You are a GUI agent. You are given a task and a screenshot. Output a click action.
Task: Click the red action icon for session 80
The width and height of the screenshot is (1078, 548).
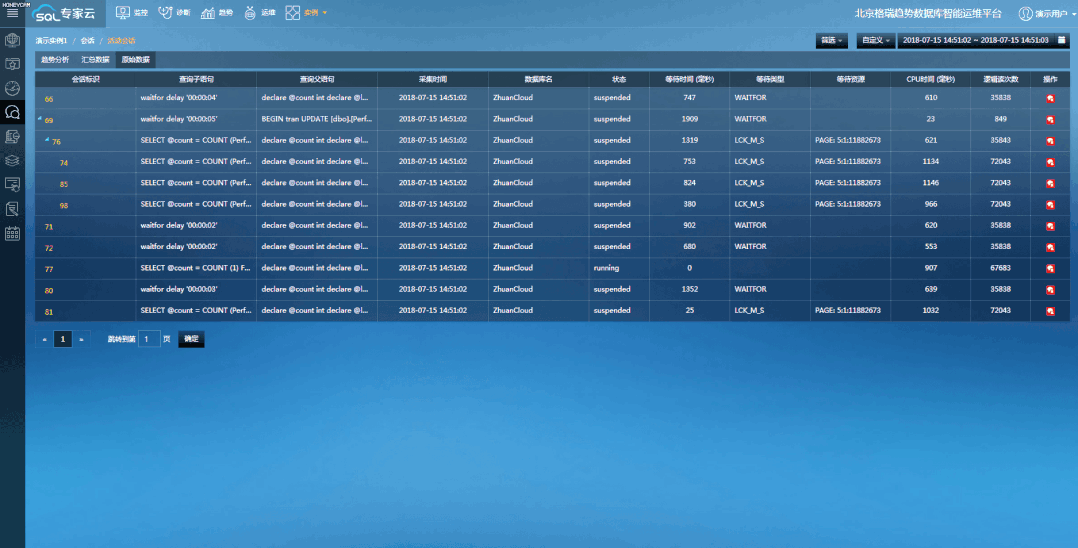(x=1050, y=290)
